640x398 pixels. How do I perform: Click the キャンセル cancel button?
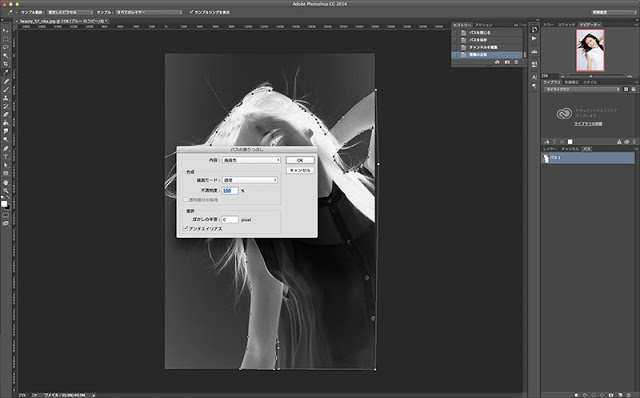tap(300, 170)
